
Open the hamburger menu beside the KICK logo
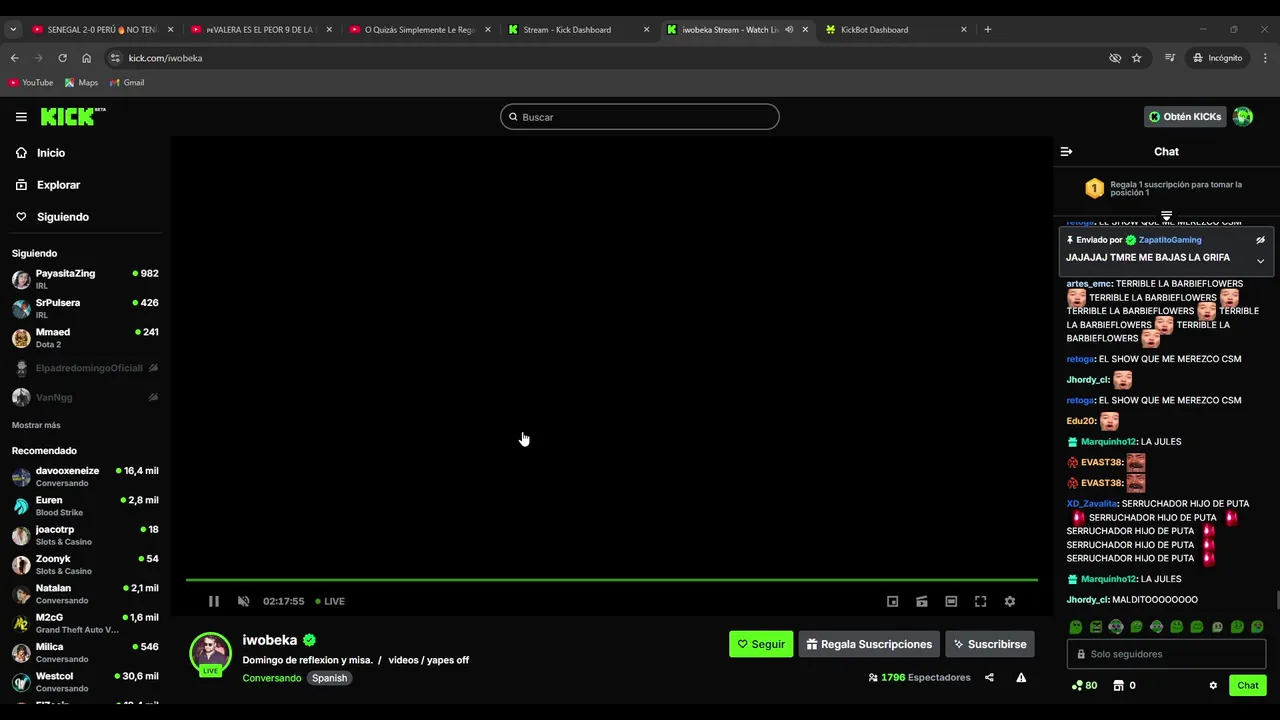pyautogui.click(x=21, y=117)
